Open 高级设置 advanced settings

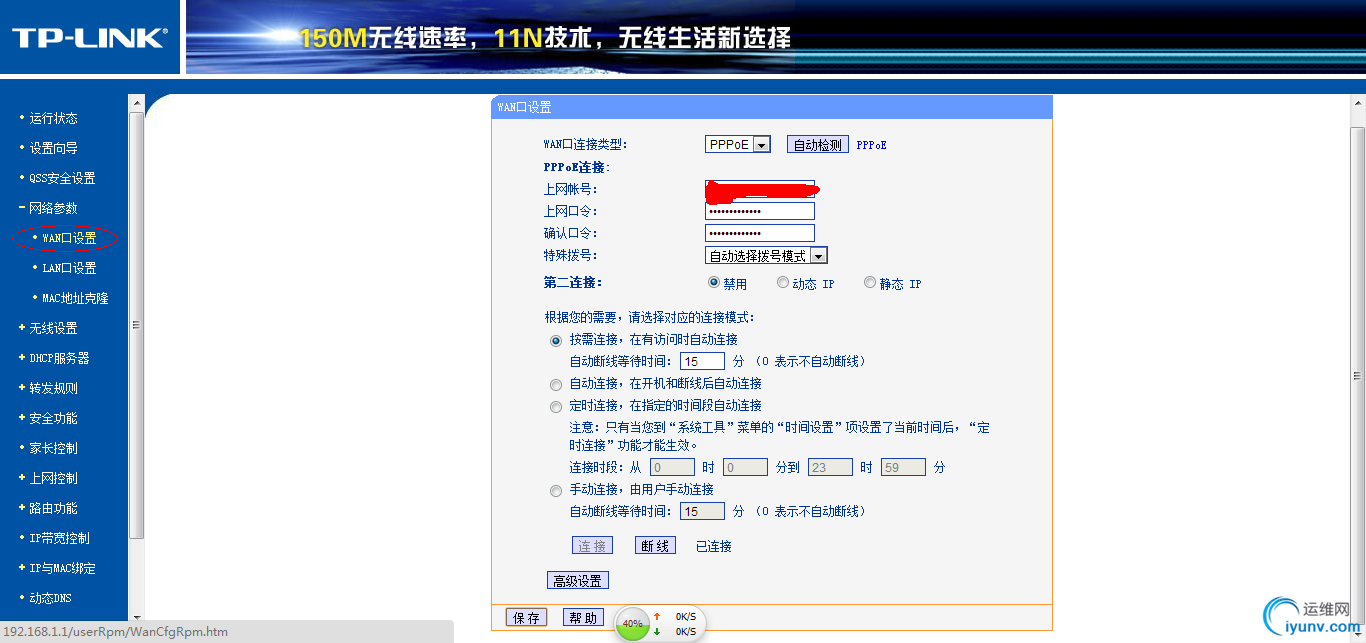coord(577,580)
